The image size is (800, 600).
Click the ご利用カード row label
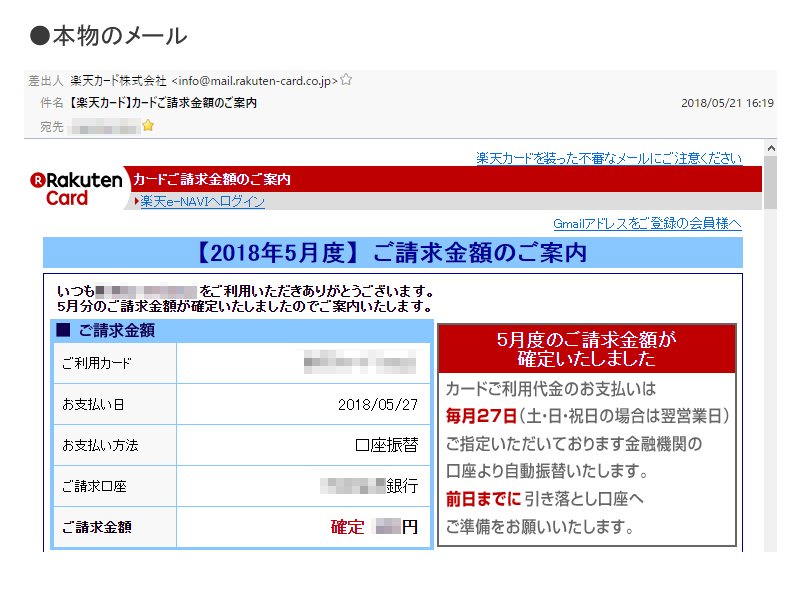coord(96,363)
